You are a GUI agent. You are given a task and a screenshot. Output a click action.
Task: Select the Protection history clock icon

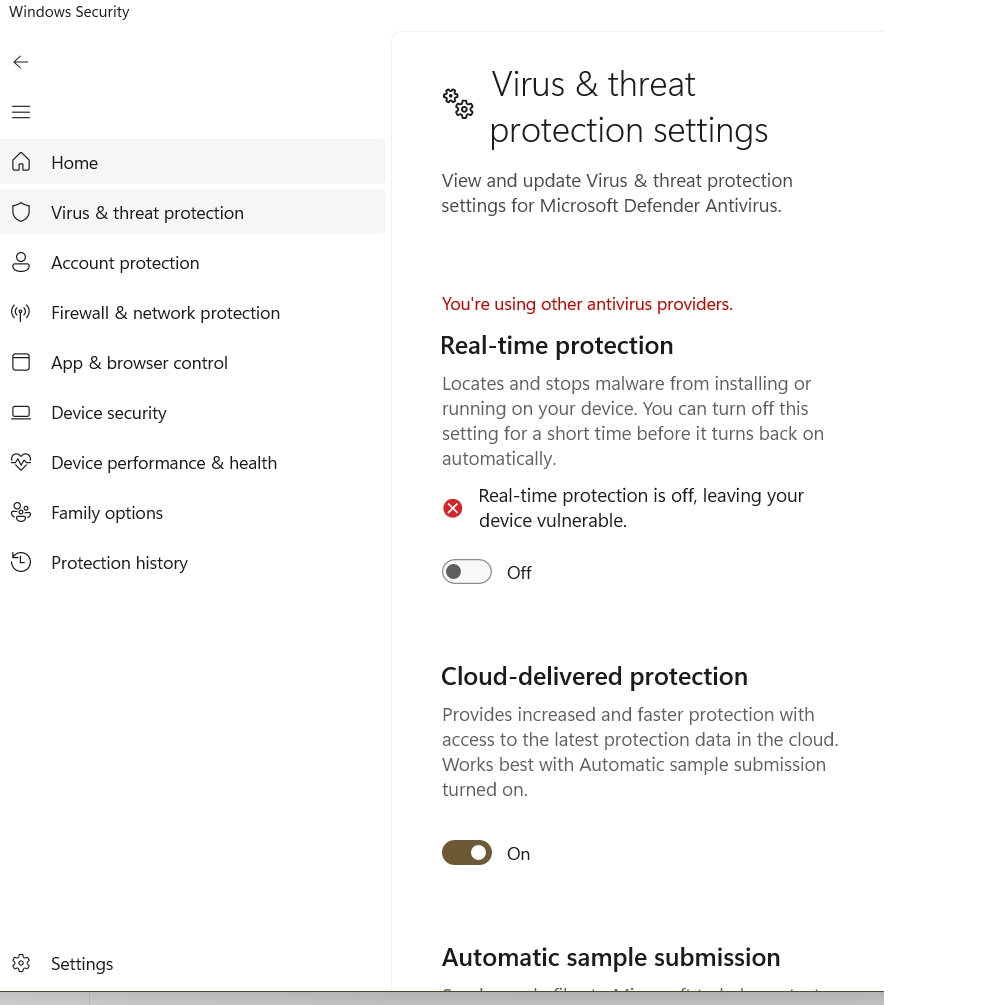click(x=21, y=562)
